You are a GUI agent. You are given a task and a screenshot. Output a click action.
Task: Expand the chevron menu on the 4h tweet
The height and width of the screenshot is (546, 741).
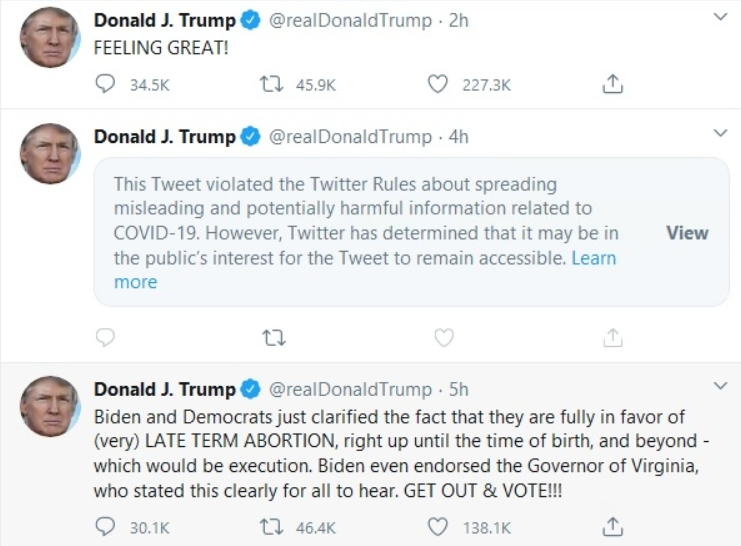pyautogui.click(x=719, y=133)
